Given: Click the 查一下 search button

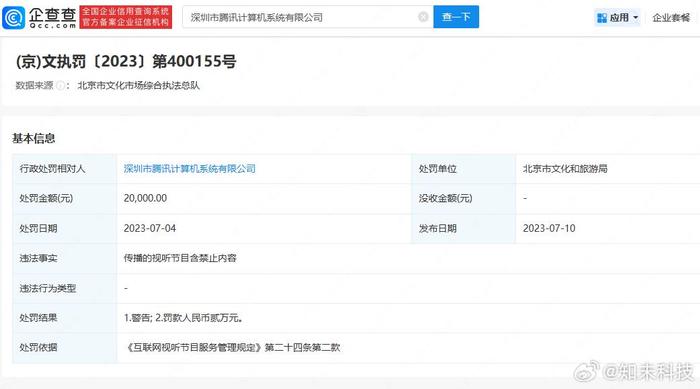Looking at the screenshot, I should coord(456,17).
